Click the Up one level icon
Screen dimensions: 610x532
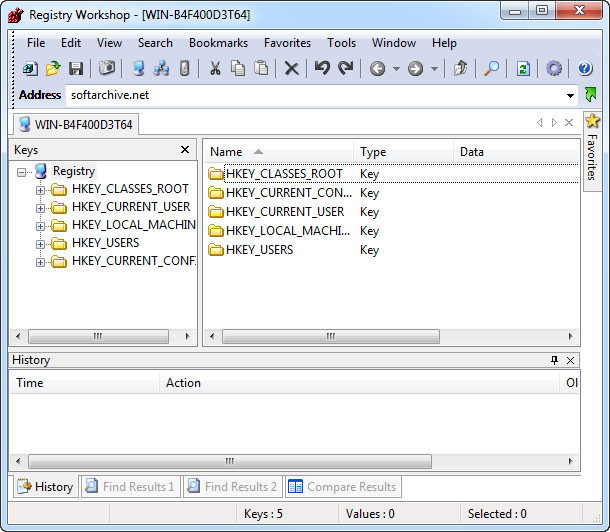pyautogui.click(x=460, y=68)
